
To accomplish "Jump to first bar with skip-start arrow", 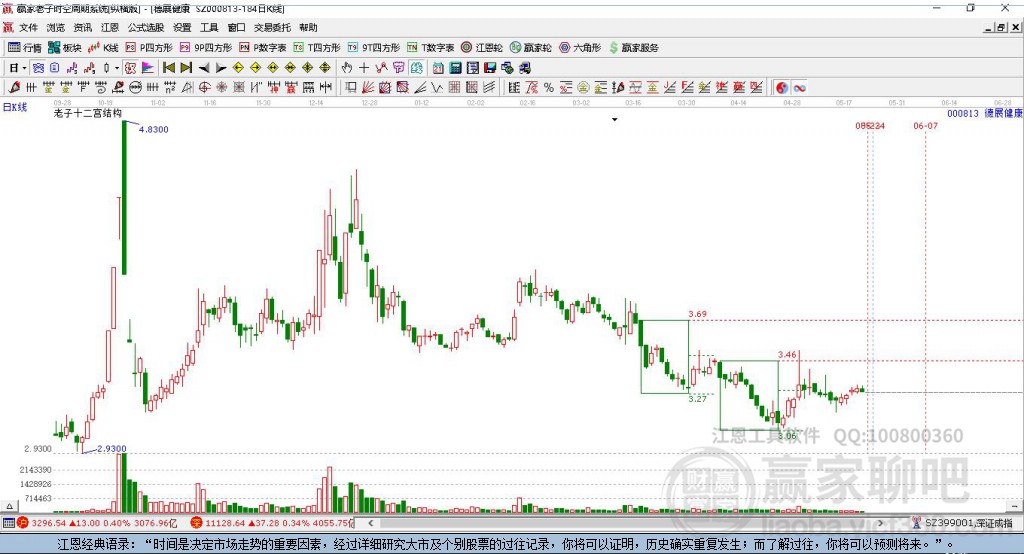I will (168, 68).
